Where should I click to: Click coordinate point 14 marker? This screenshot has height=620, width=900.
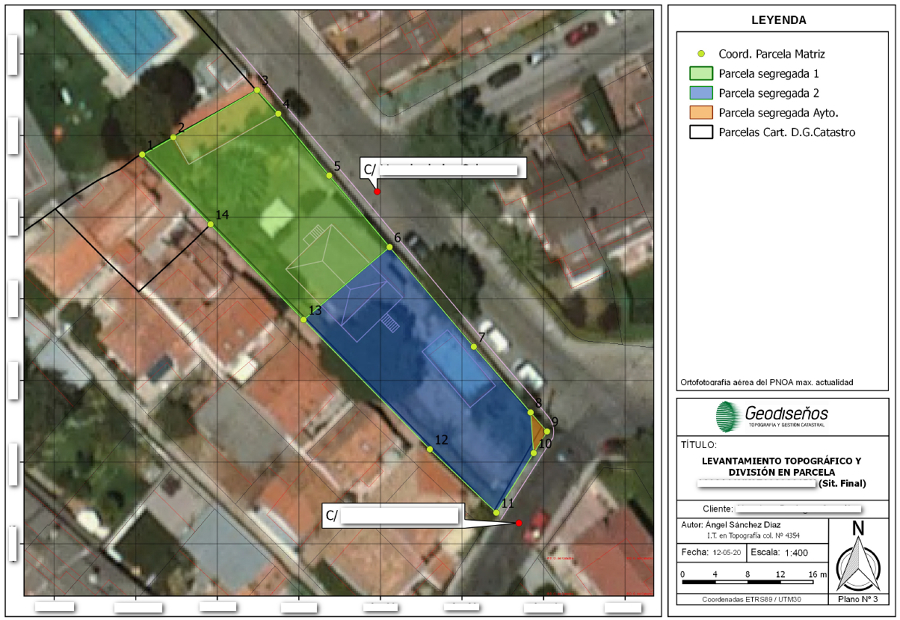point(211,224)
